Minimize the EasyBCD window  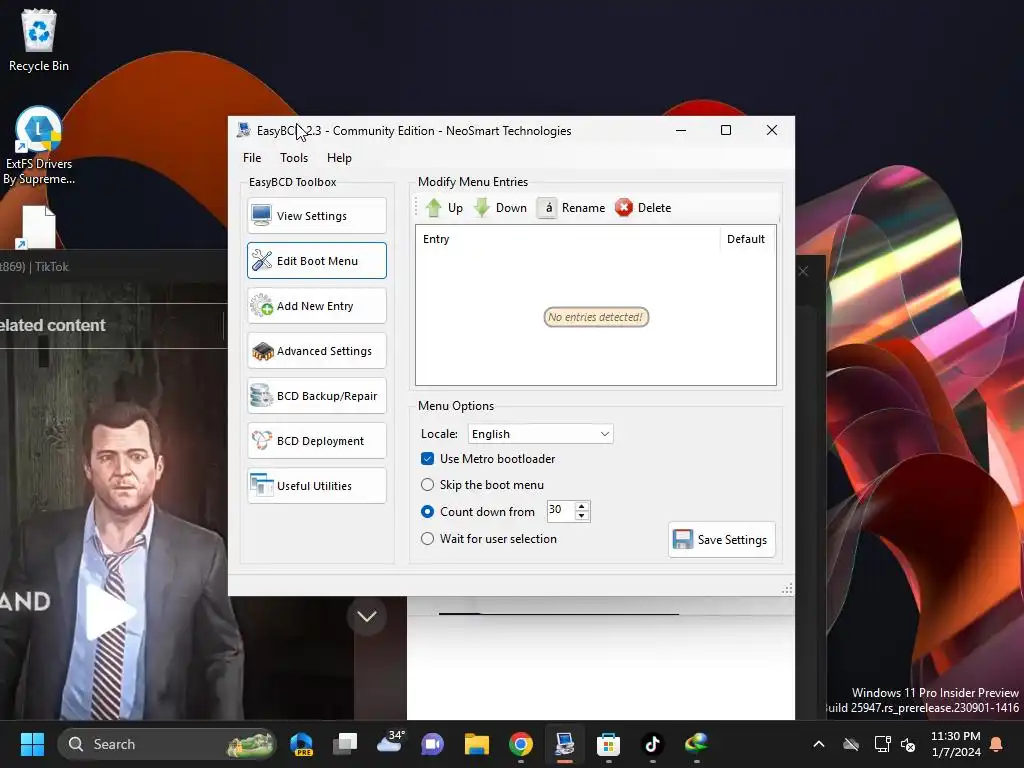click(x=680, y=130)
